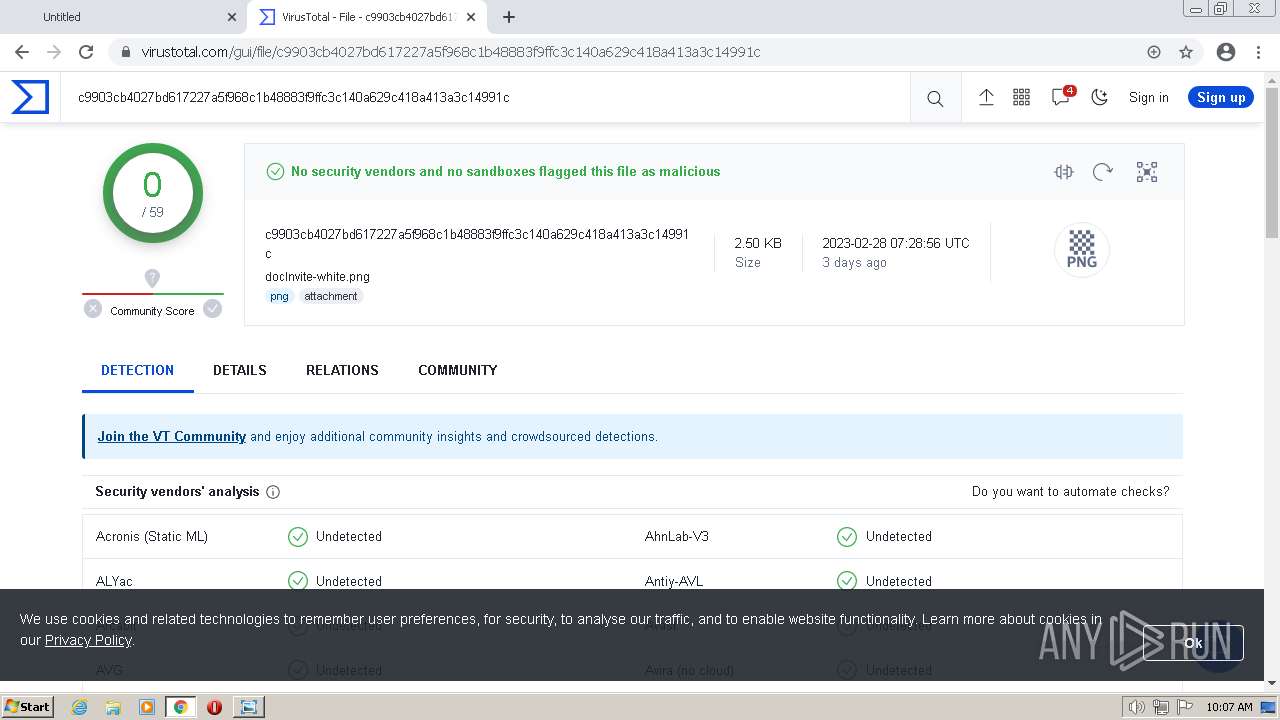The width and height of the screenshot is (1280, 720).
Task: Click the png tag chip
Action: [279, 296]
